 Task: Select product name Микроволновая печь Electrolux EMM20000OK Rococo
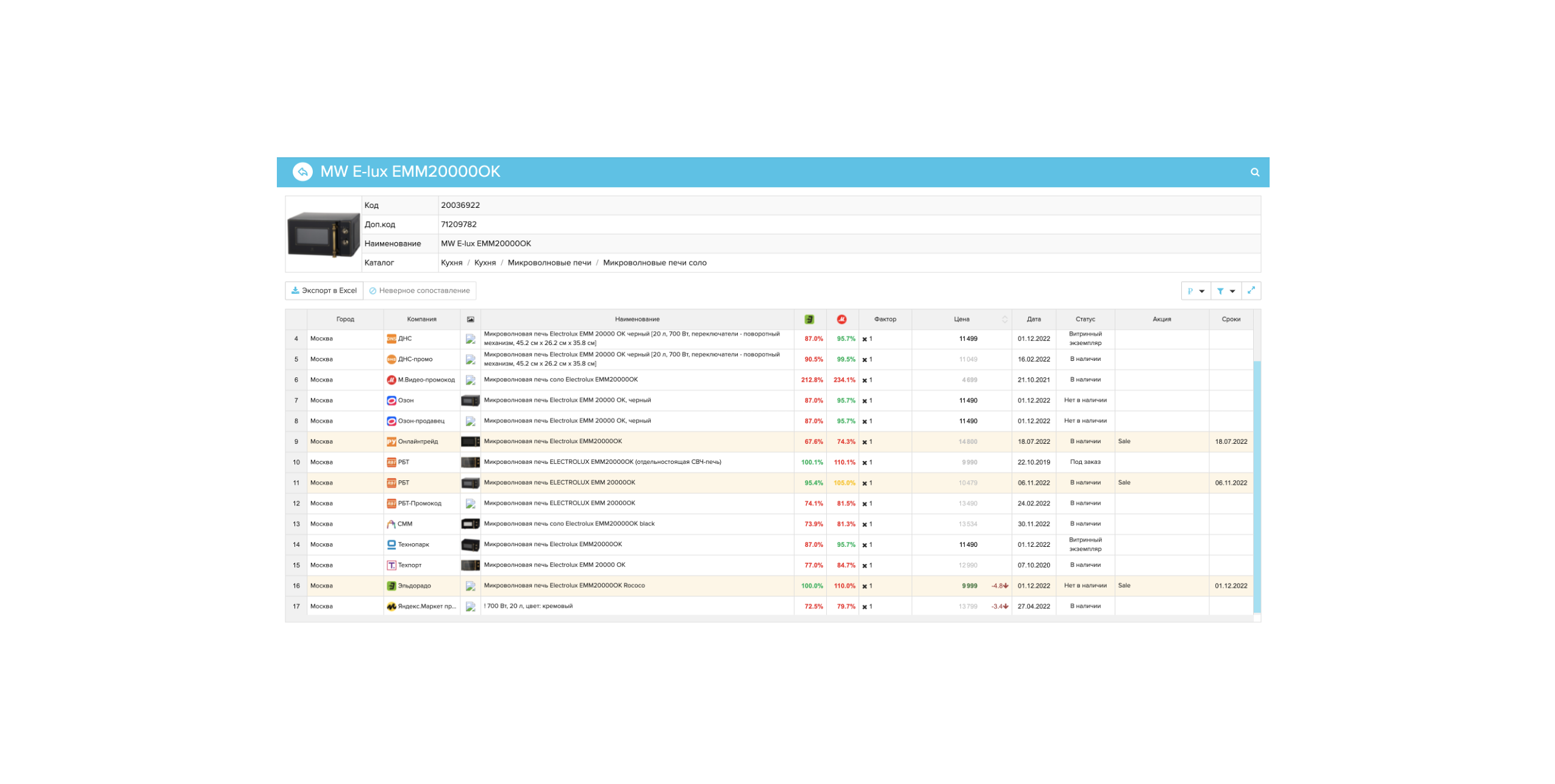coord(563,586)
